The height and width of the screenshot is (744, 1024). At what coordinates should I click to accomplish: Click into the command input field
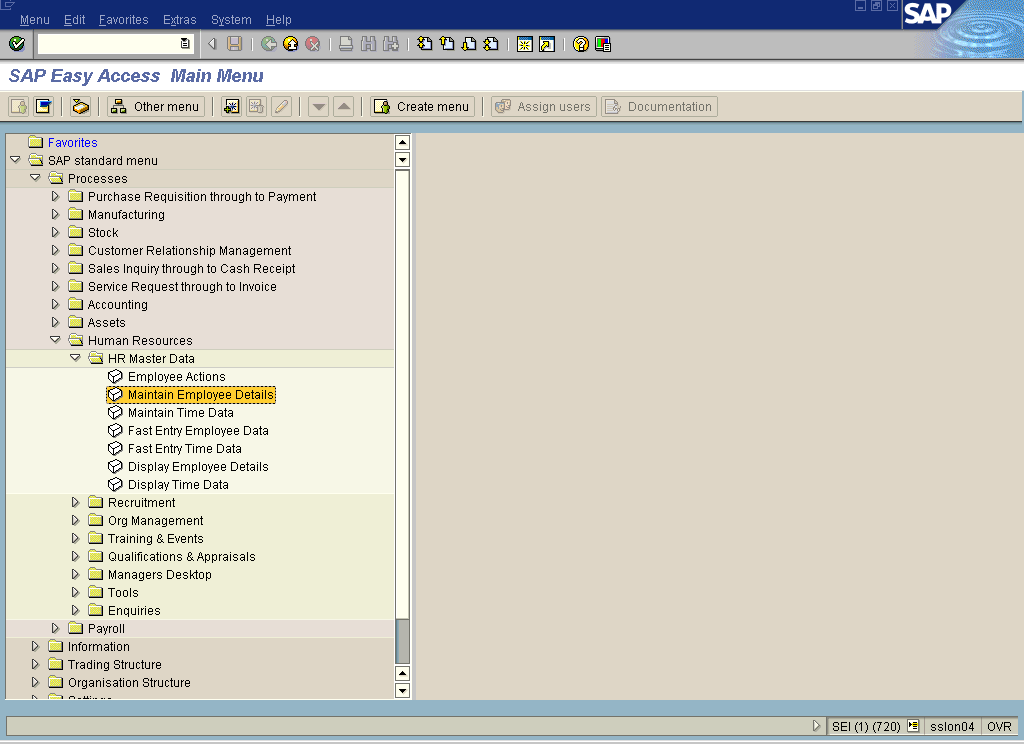tap(108, 44)
